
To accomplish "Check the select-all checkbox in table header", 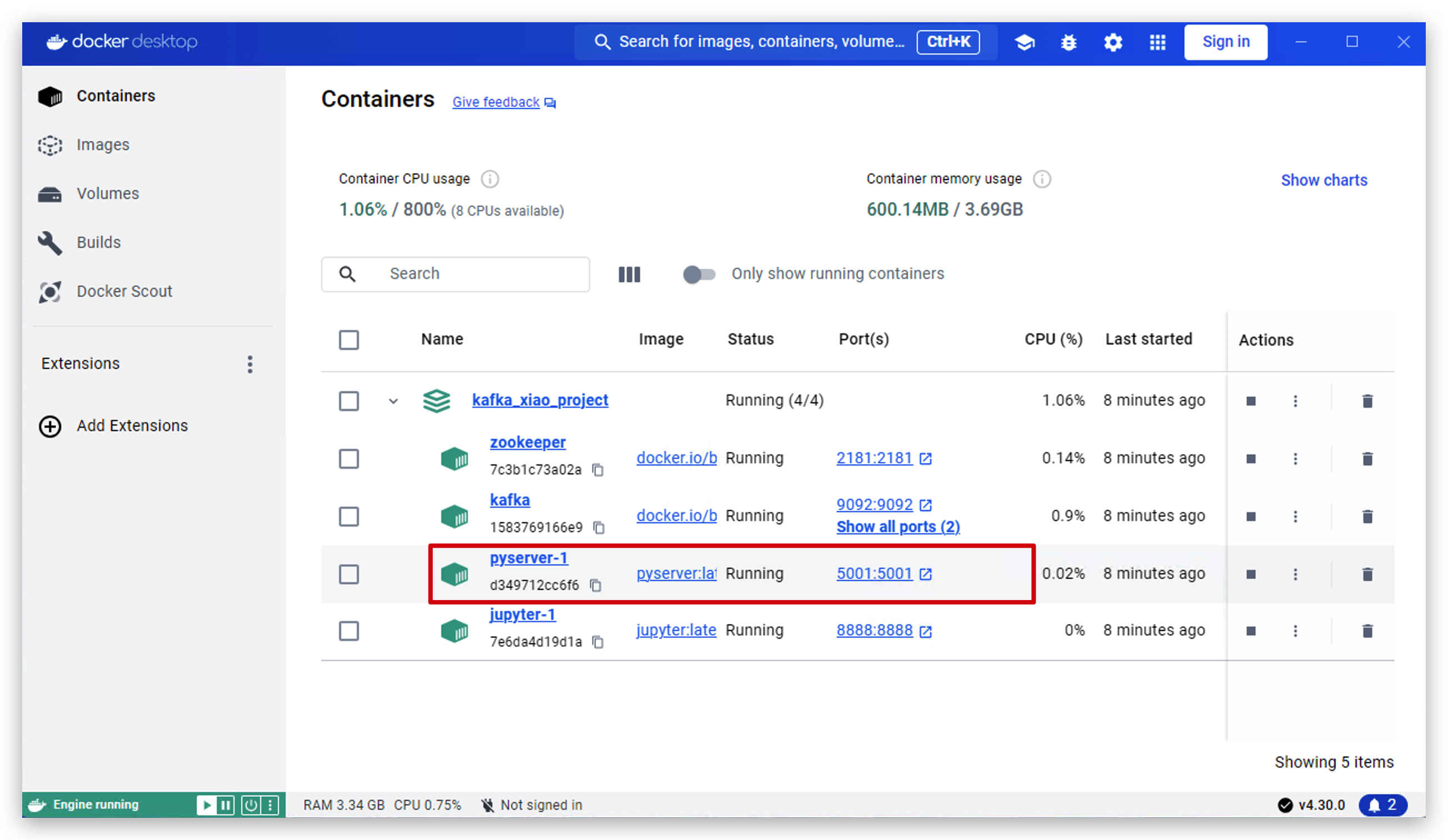I will 349,339.
